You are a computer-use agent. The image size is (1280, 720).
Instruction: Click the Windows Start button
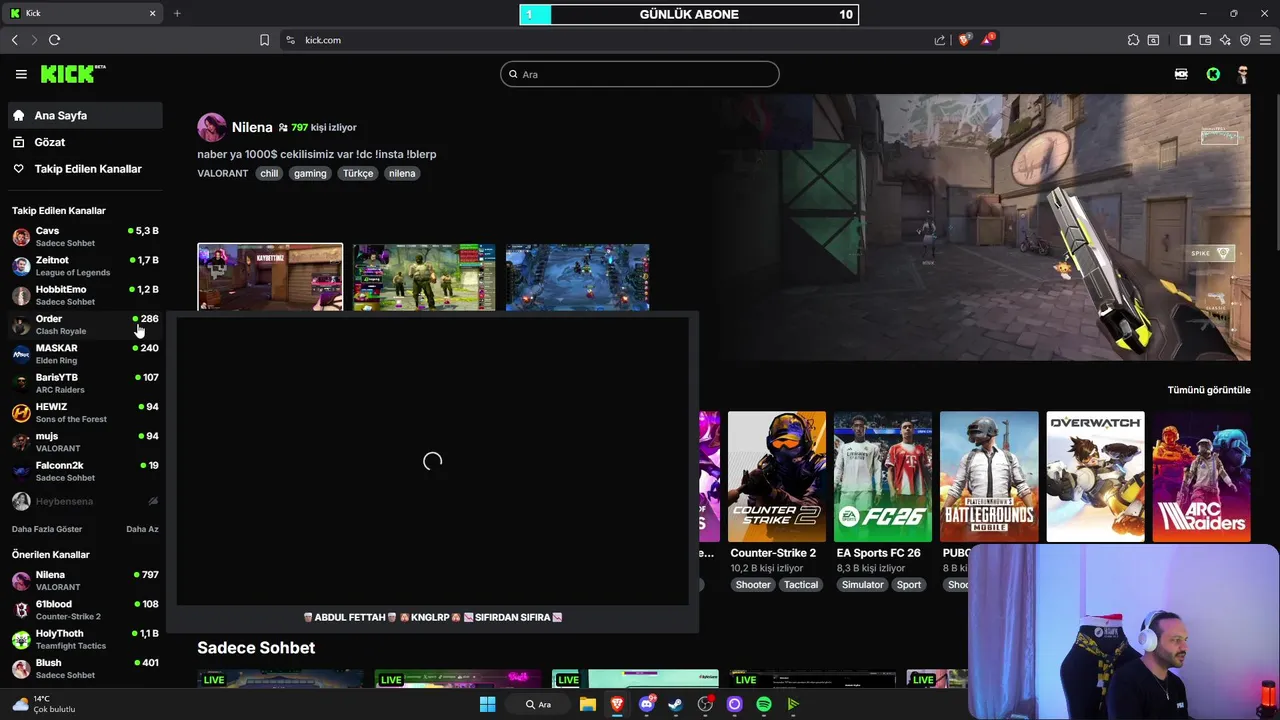tap(487, 704)
